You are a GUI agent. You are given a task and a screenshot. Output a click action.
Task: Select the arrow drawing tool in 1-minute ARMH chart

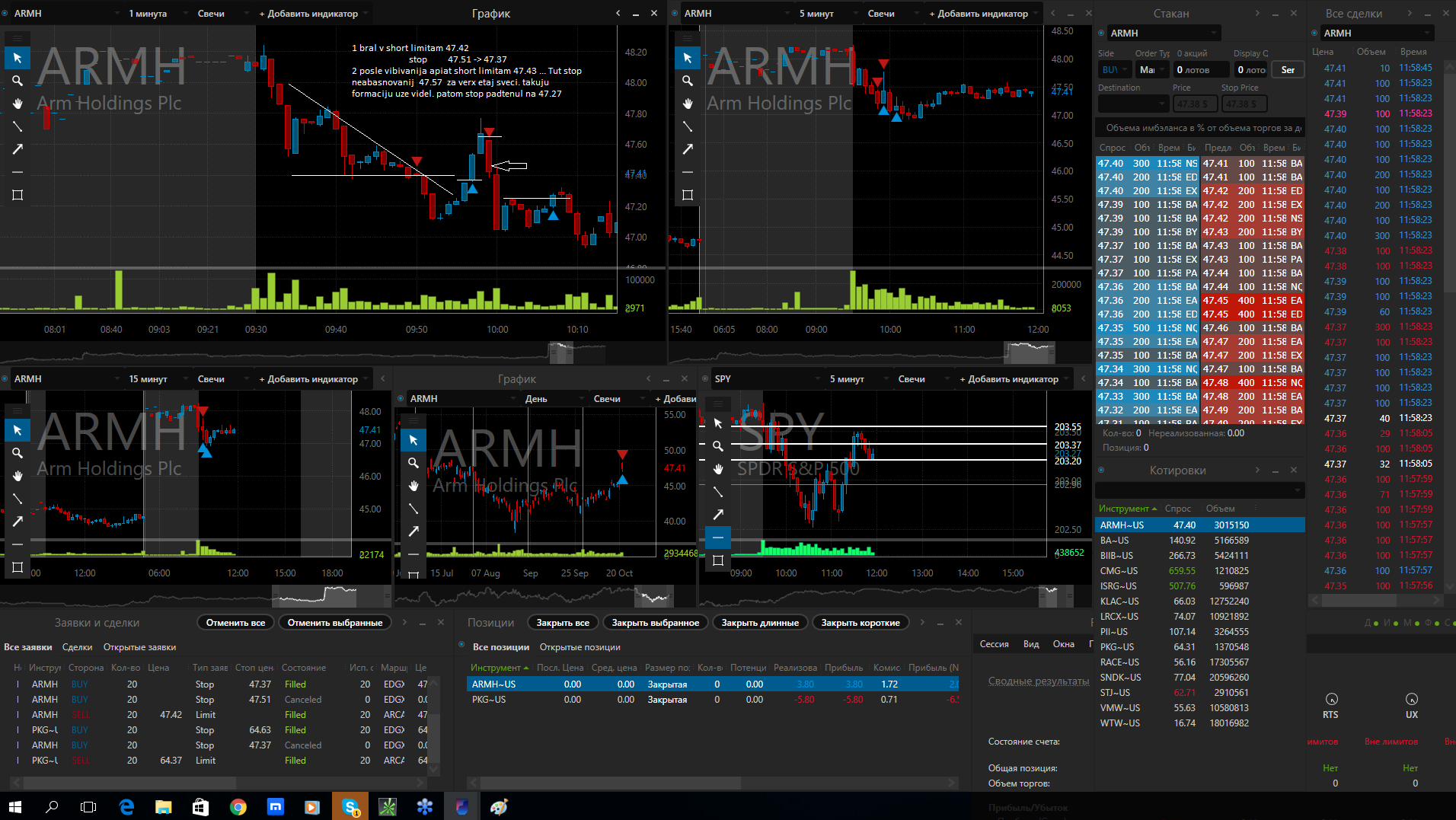pos(17,149)
